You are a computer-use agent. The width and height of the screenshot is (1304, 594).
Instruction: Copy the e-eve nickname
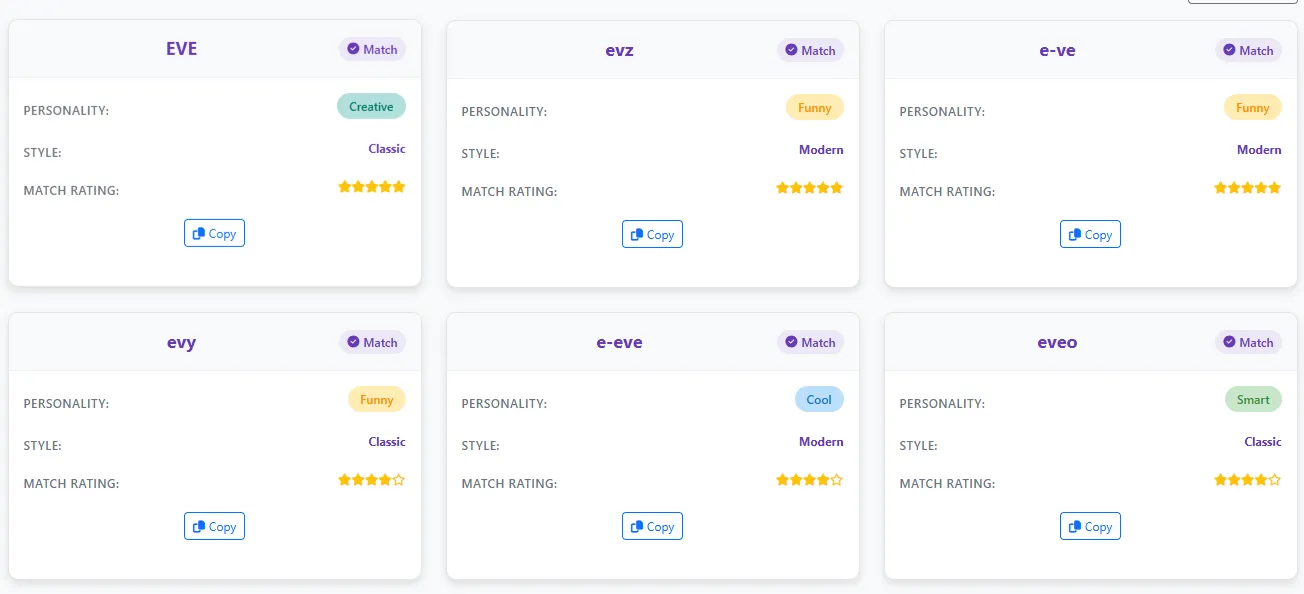[x=652, y=527]
